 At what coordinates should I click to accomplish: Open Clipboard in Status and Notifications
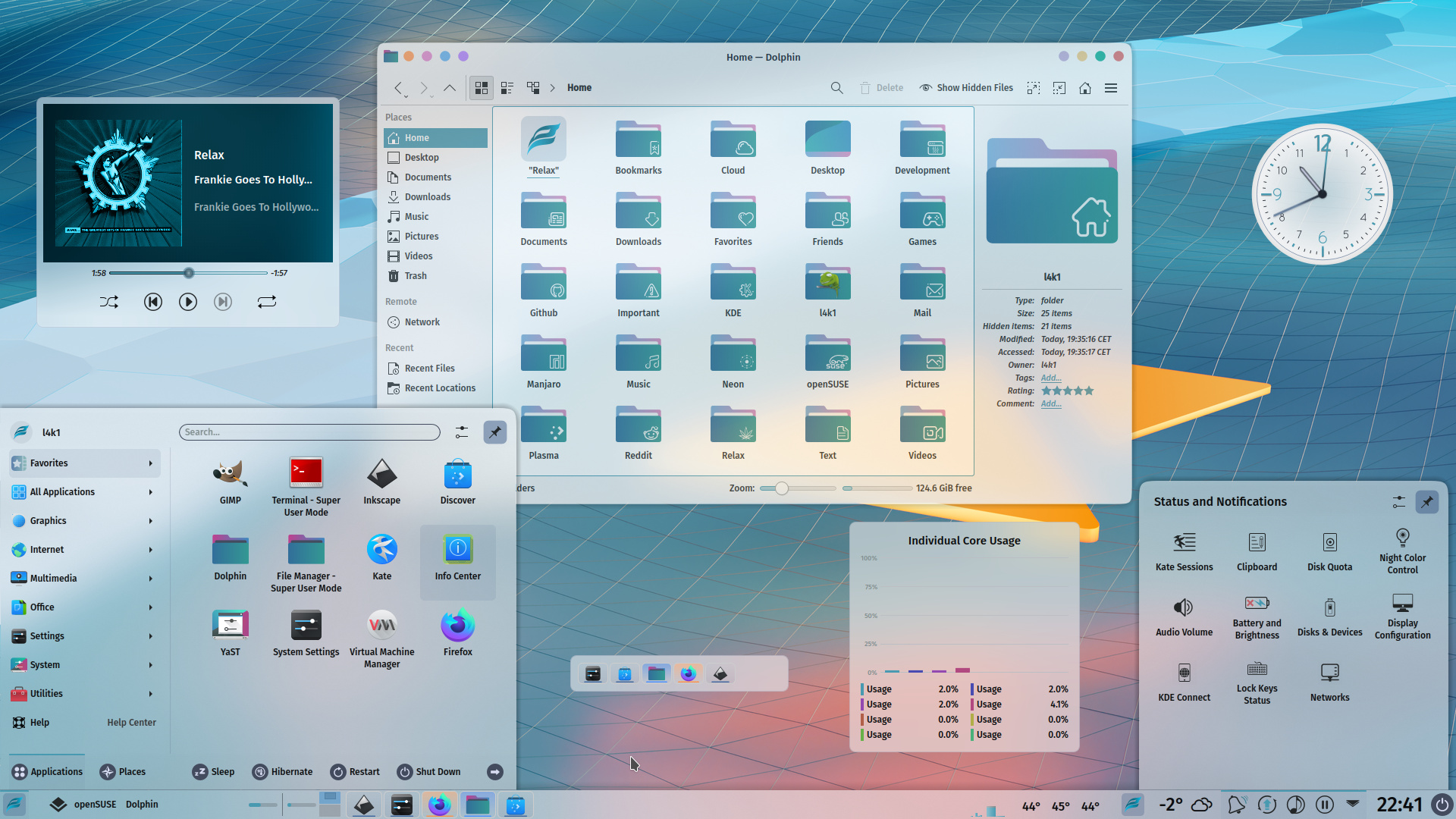click(x=1257, y=552)
